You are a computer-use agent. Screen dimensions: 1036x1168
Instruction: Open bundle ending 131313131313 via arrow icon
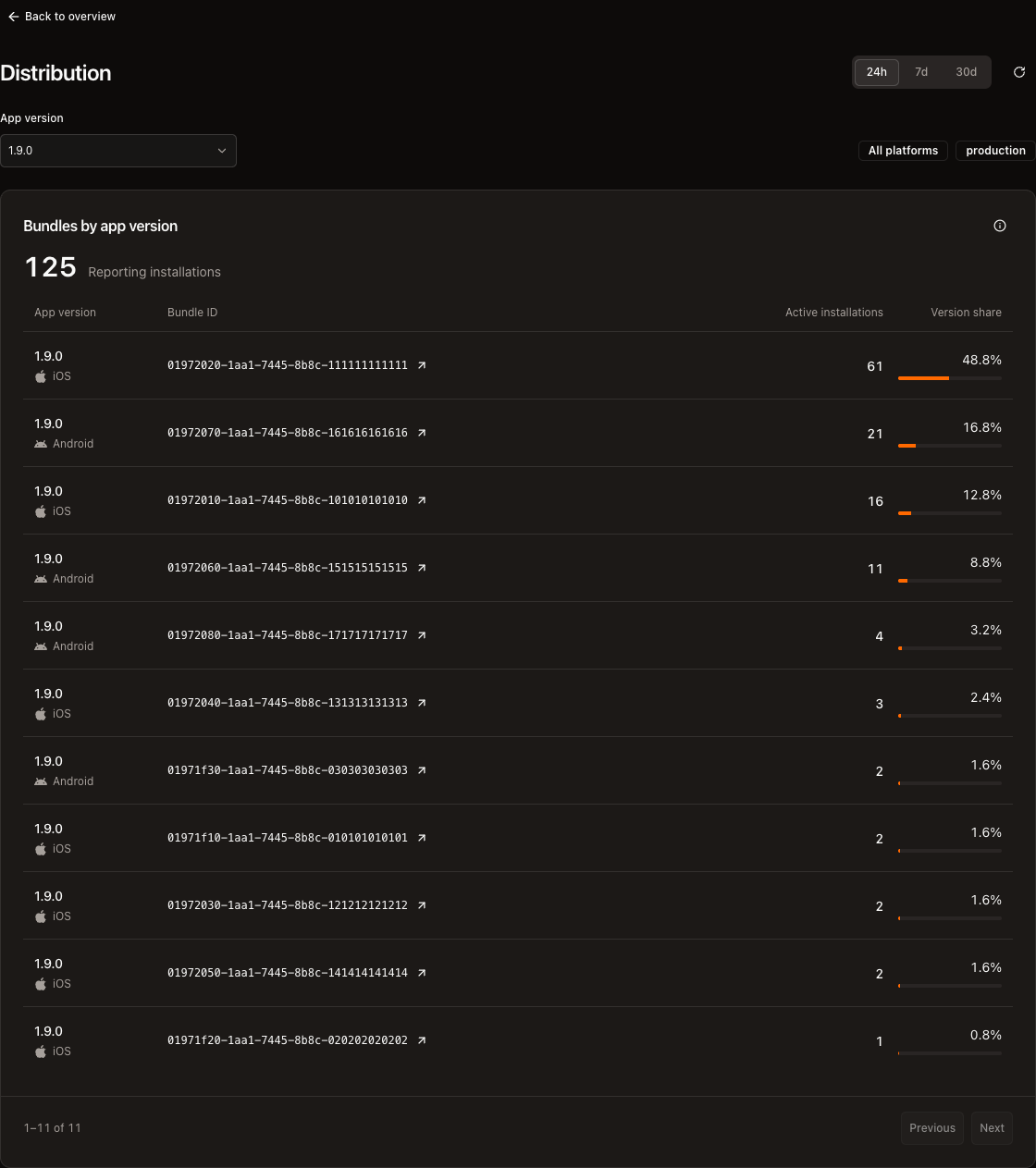[422, 703]
